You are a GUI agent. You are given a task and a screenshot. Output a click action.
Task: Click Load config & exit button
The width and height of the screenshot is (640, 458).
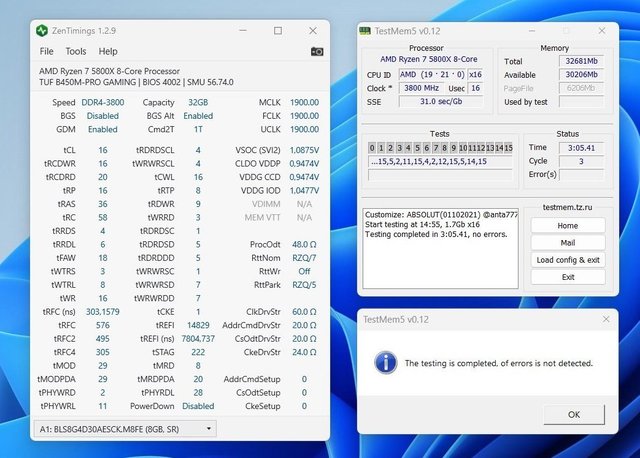pos(567,260)
